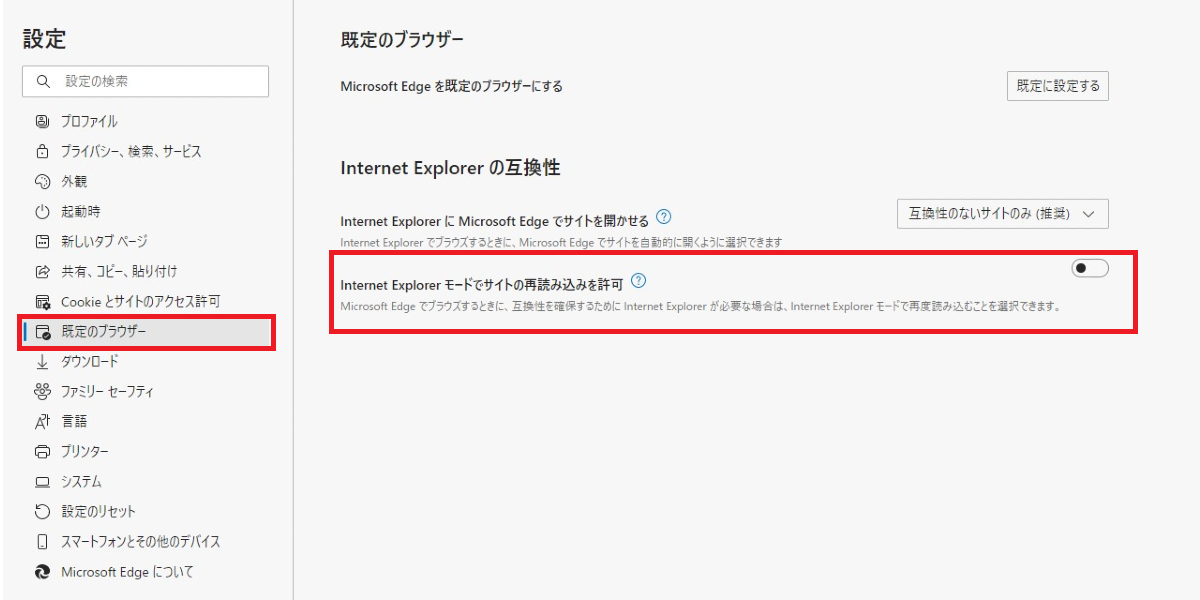This screenshot has height=600, width=1200.
Task: Click the family safety icon
Action: click(42, 391)
